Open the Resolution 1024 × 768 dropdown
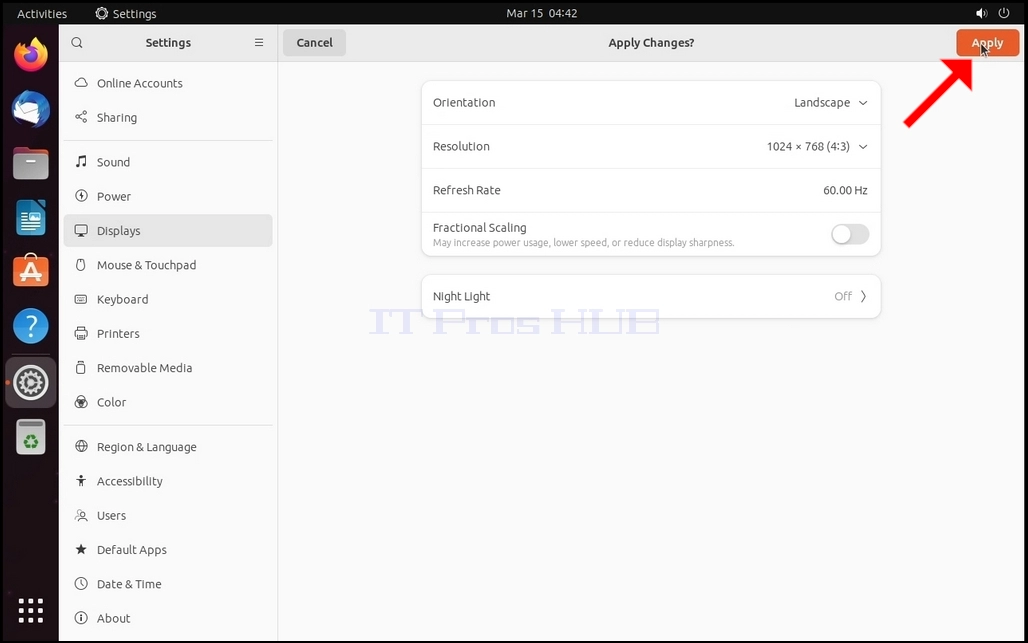 tap(817, 147)
